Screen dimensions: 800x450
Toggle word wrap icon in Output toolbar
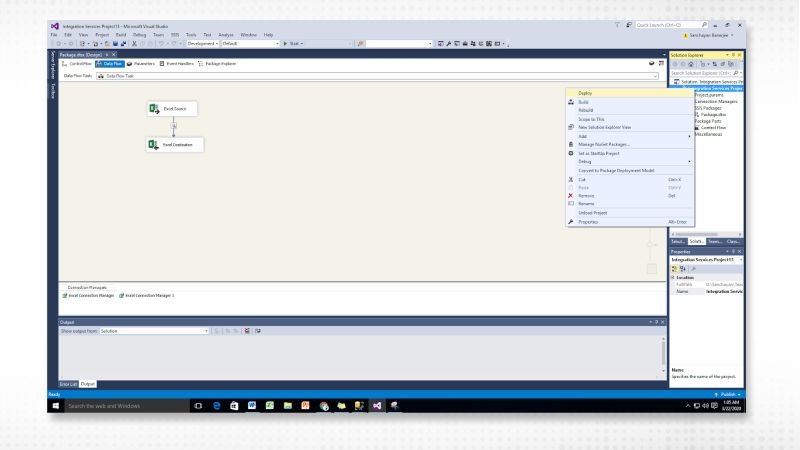click(x=258, y=331)
